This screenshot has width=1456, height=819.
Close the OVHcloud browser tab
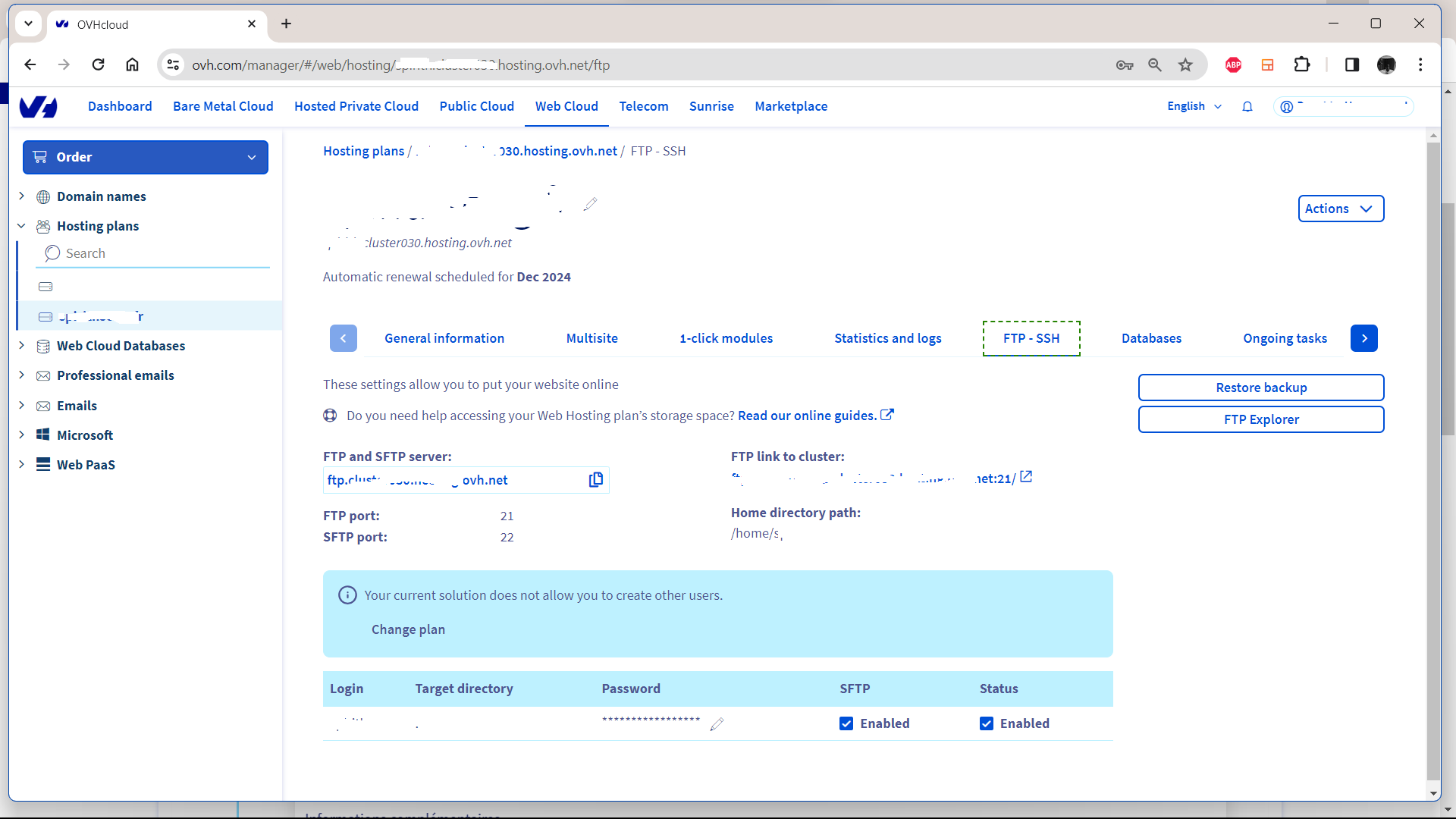click(x=252, y=24)
